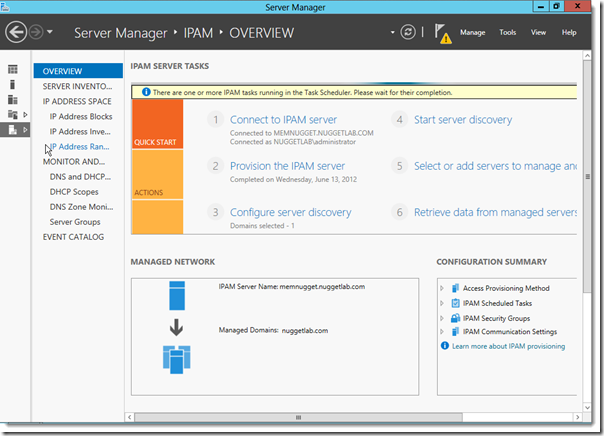Viewport: 604px width, 436px height.
Task: Open DNS and DHCP Servers page
Action: click(80, 176)
